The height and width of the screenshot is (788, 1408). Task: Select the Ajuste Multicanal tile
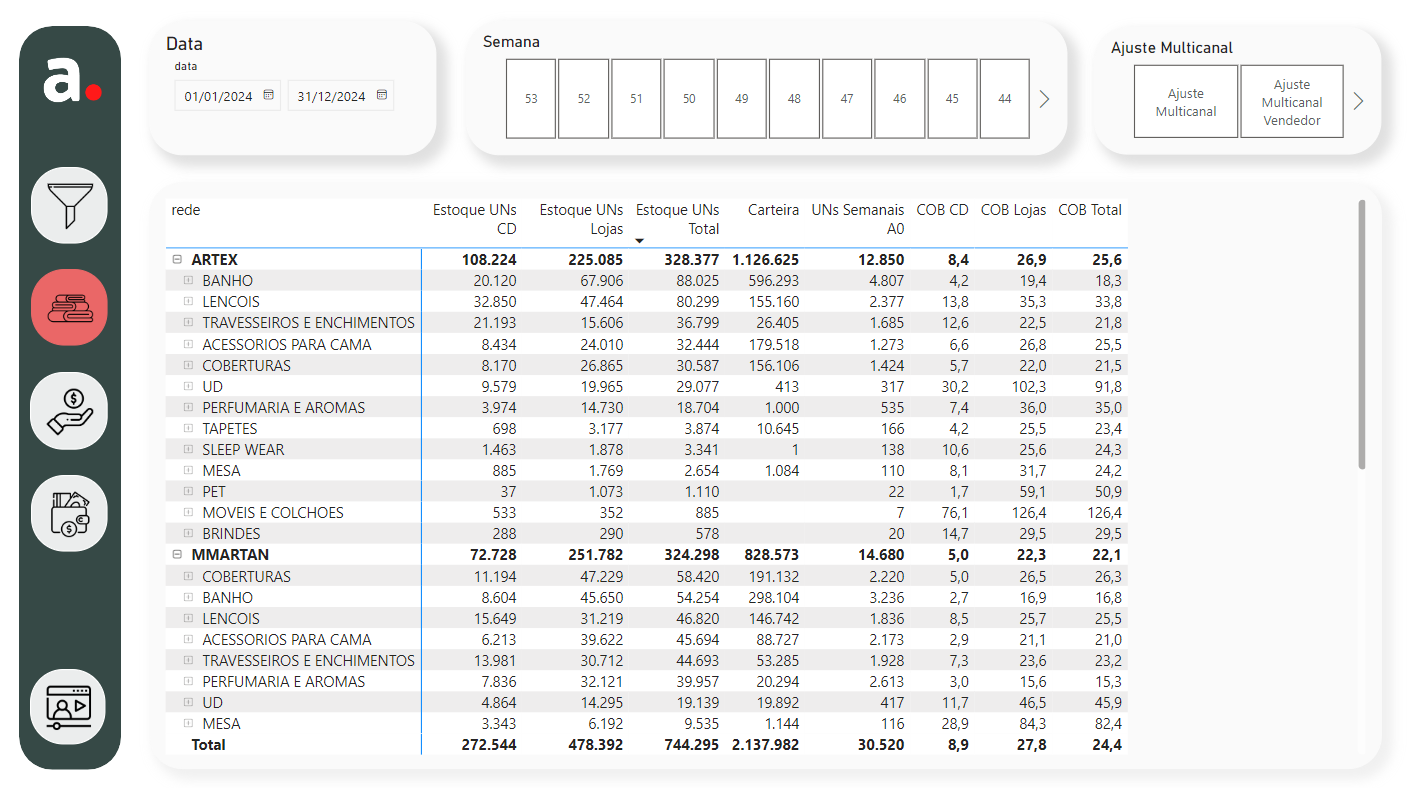(x=1186, y=102)
